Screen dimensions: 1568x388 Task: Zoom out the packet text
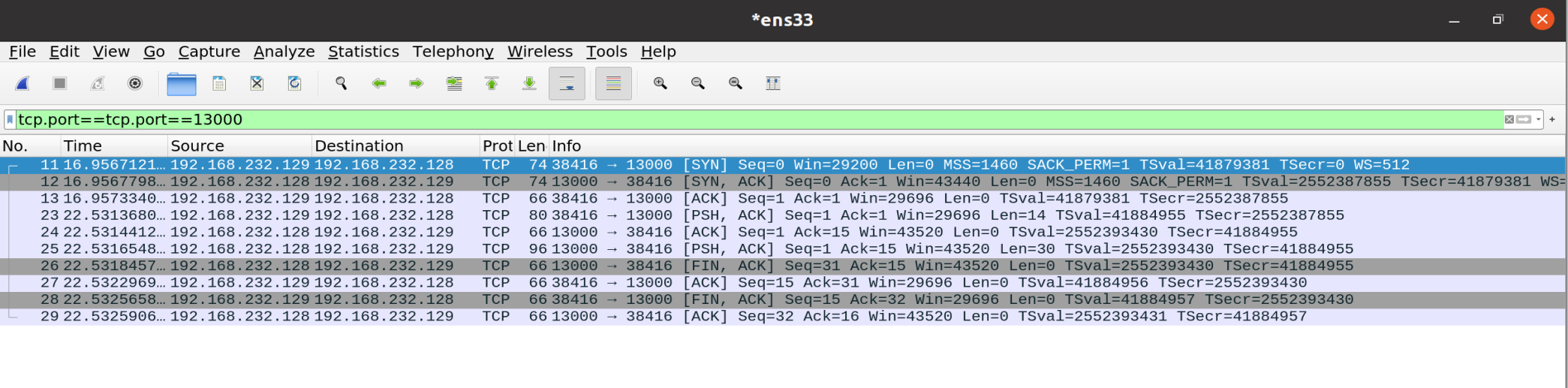tap(698, 83)
